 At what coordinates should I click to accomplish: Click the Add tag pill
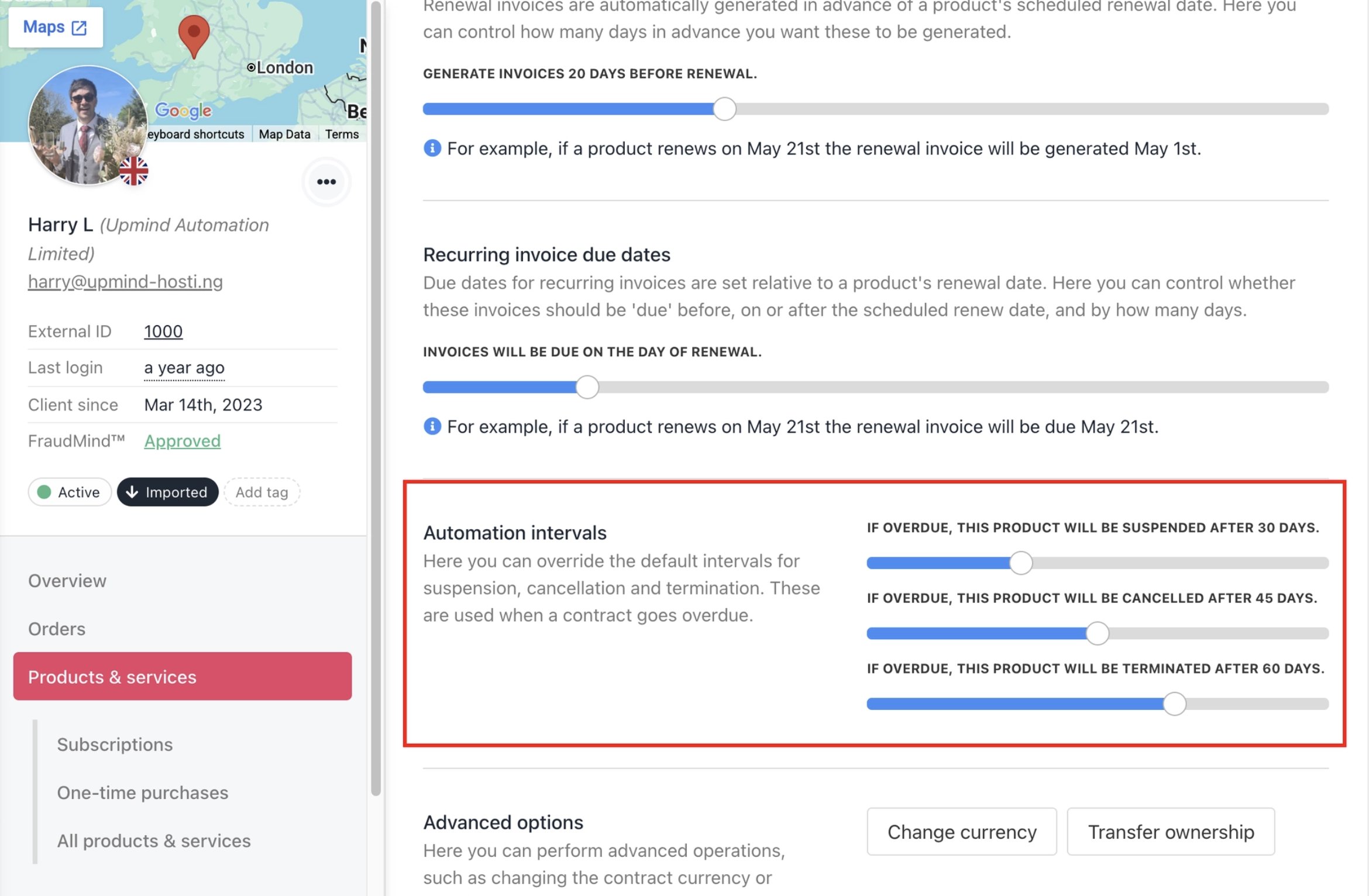[x=262, y=492]
